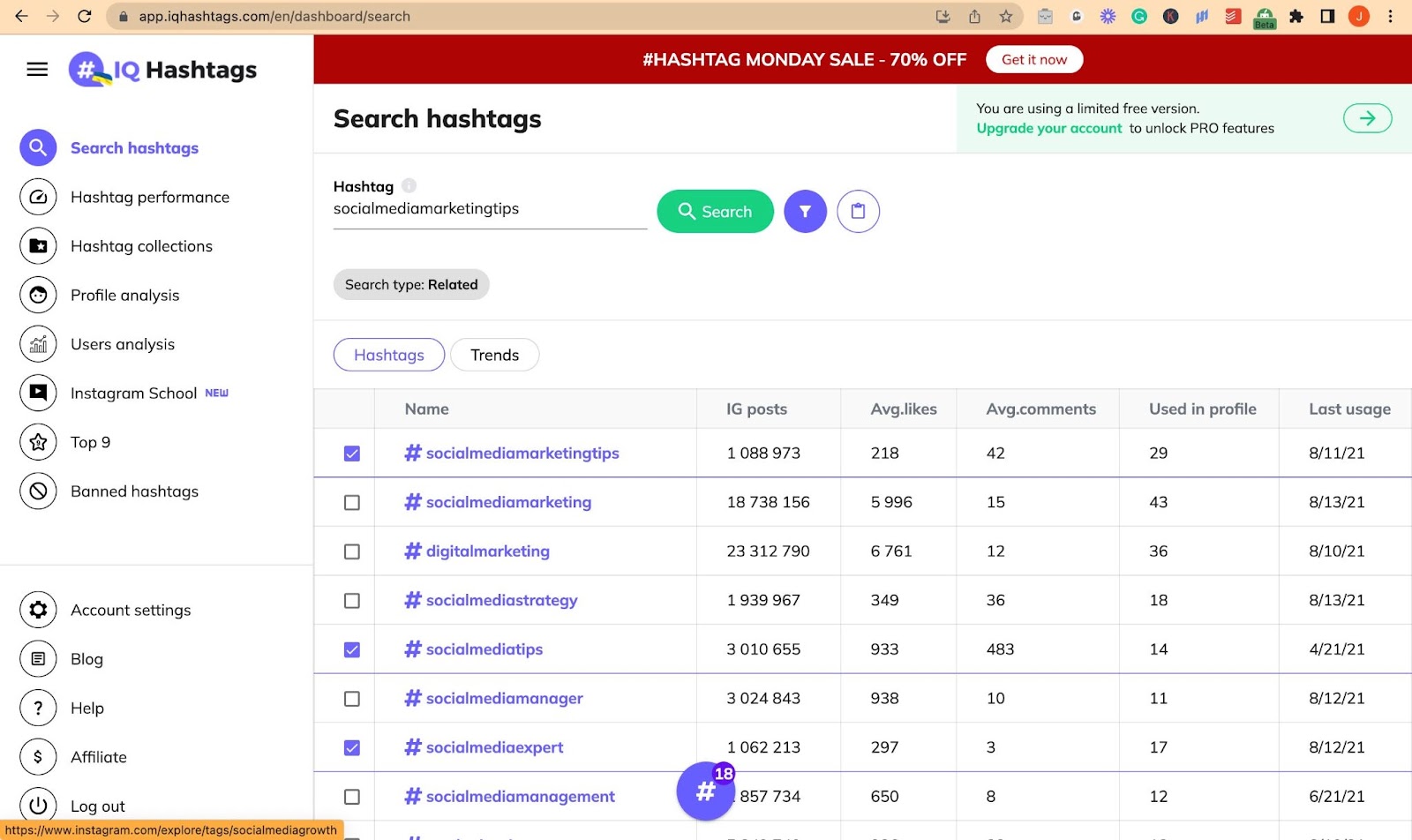Screen dimensions: 1412x840
Task: Open the hamburger menu in sidebar
Action: pyautogui.click(x=37, y=70)
